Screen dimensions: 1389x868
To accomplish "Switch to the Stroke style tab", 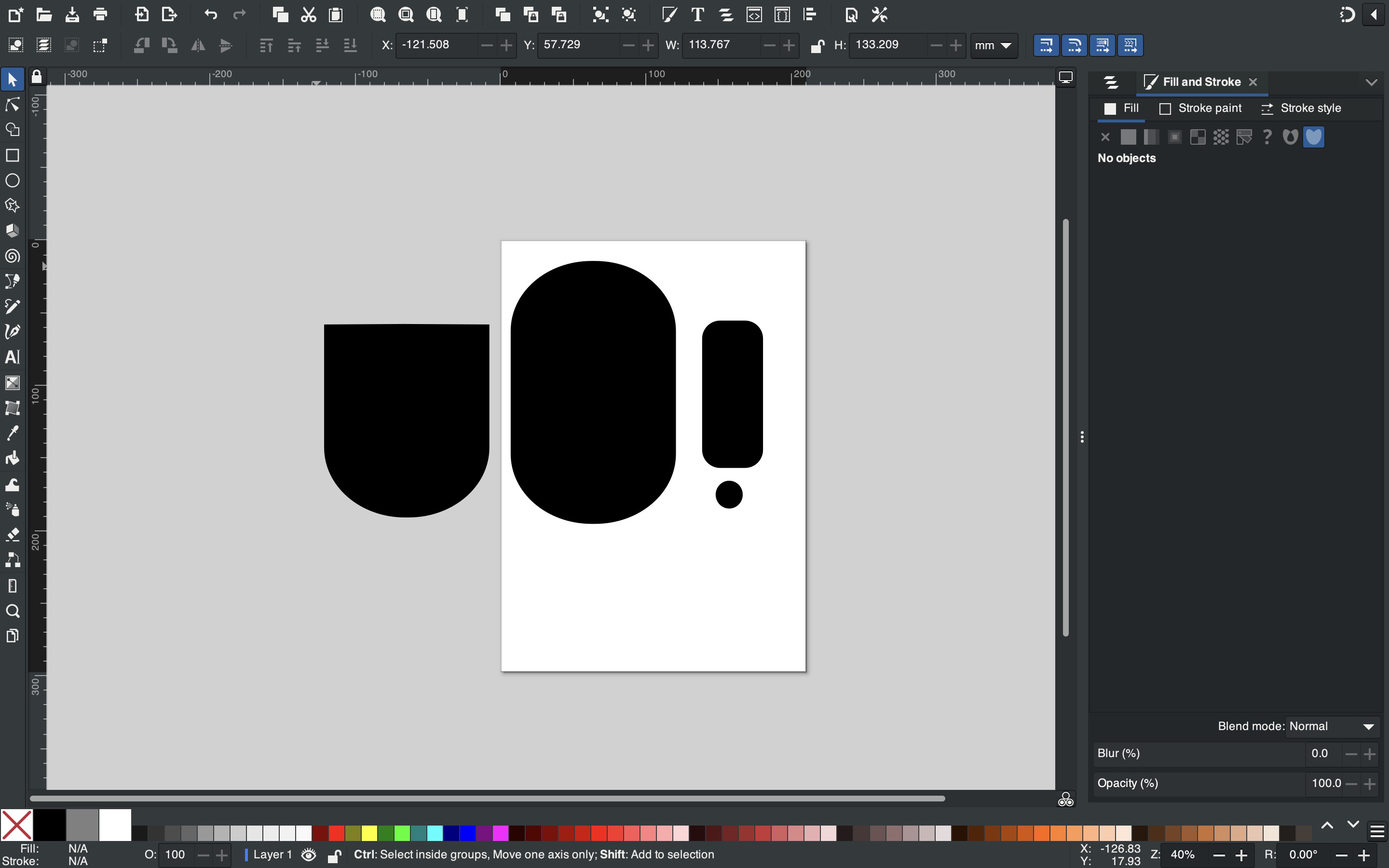I will coord(1301,108).
